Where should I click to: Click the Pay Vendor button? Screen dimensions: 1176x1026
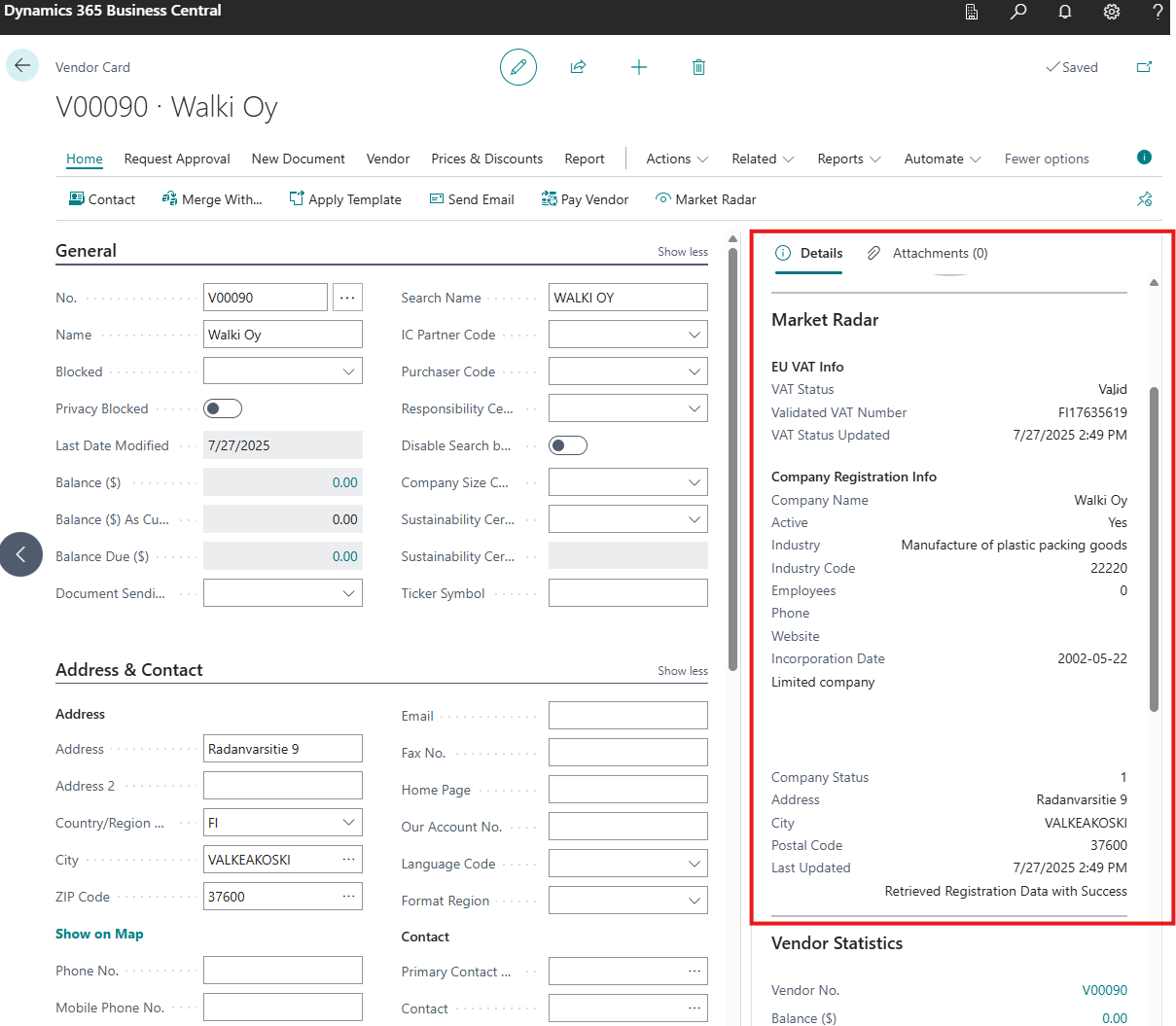tap(585, 199)
